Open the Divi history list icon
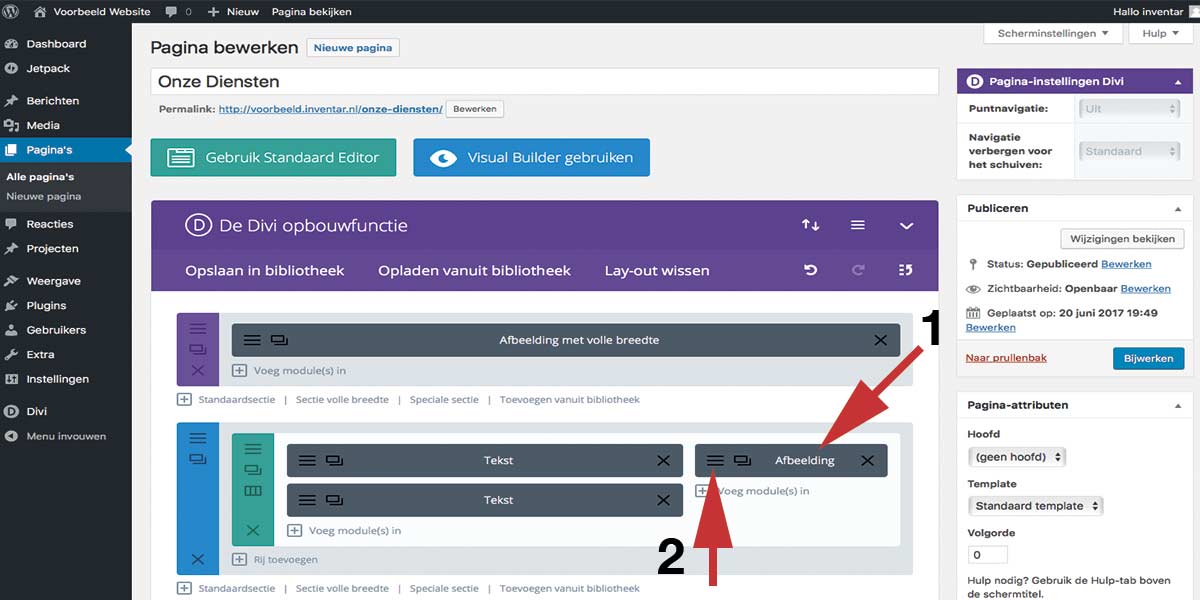This screenshot has height=600, width=1200. tap(906, 270)
